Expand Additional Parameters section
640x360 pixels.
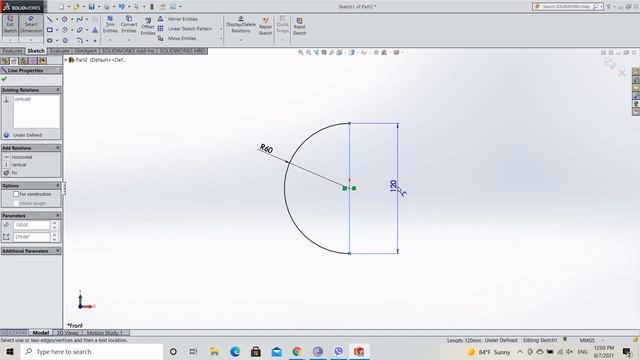tap(58, 251)
